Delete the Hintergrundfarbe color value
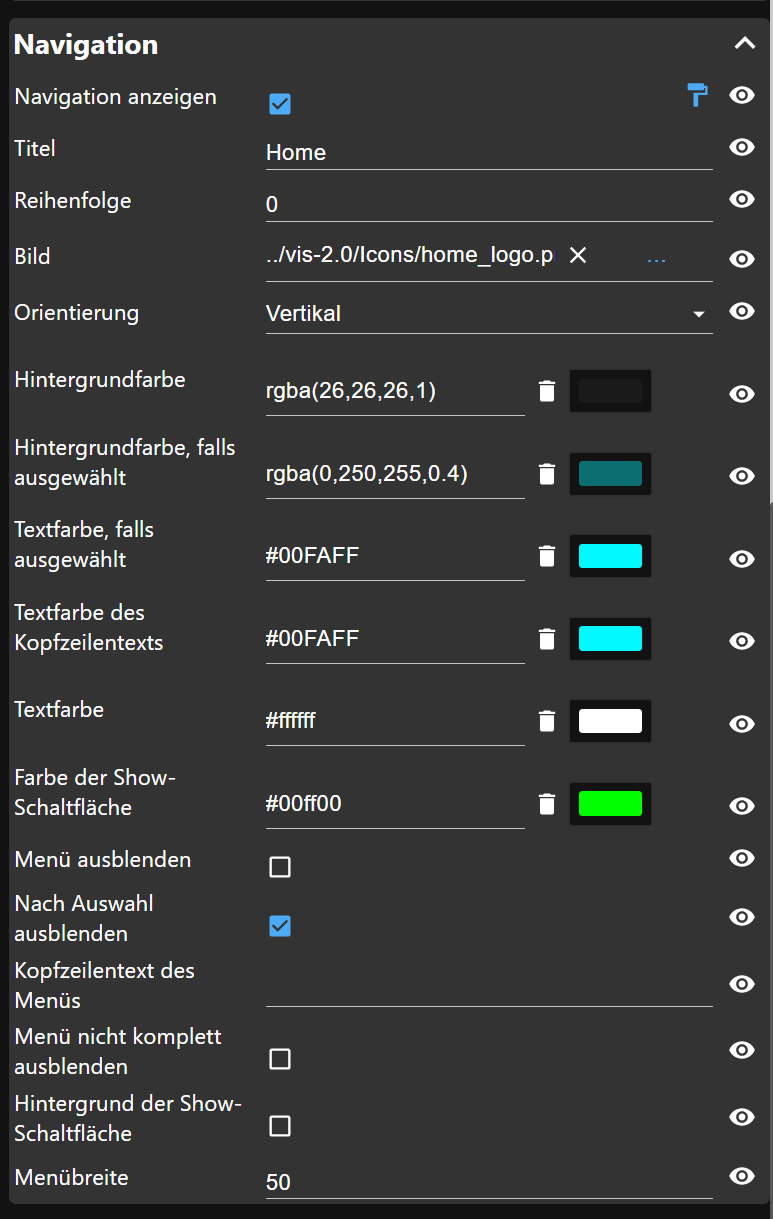This screenshot has height=1219, width=773. click(x=546, y=391)
